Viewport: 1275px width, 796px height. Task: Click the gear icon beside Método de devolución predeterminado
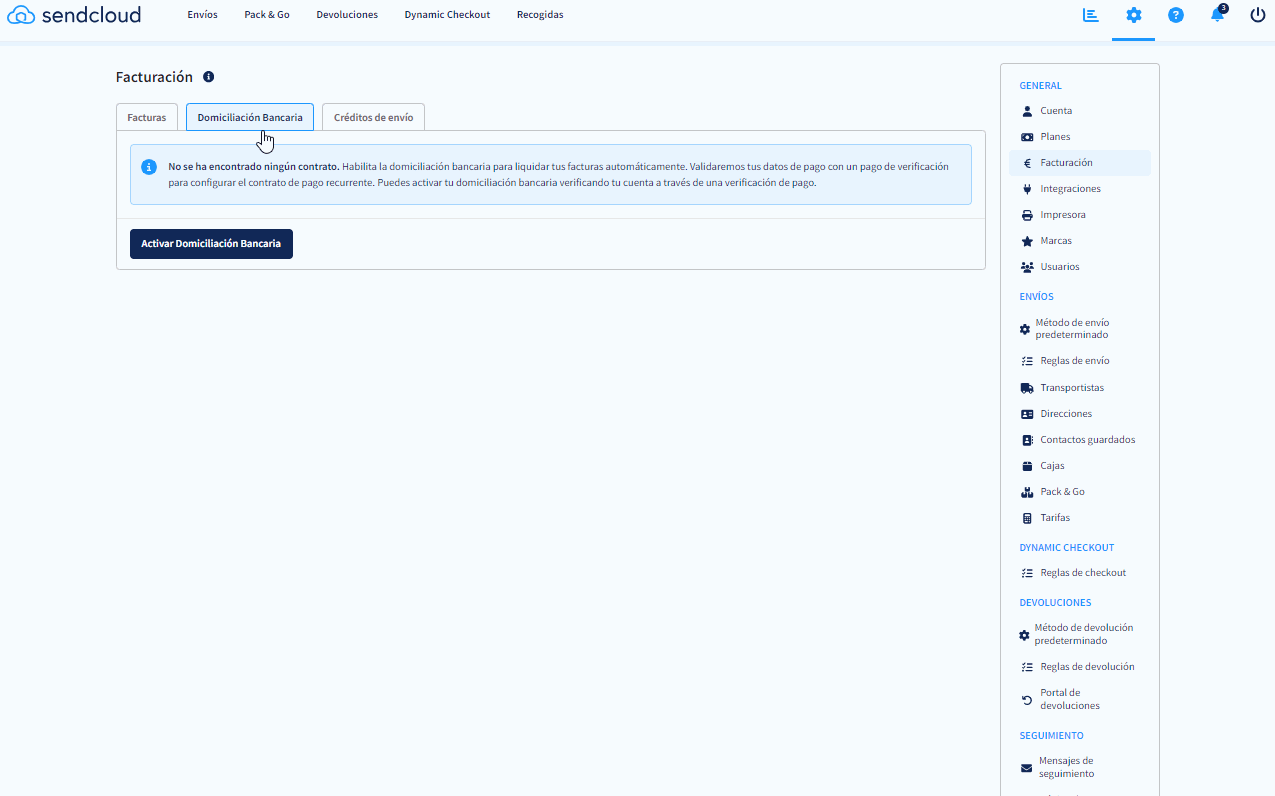[1024, 635]
